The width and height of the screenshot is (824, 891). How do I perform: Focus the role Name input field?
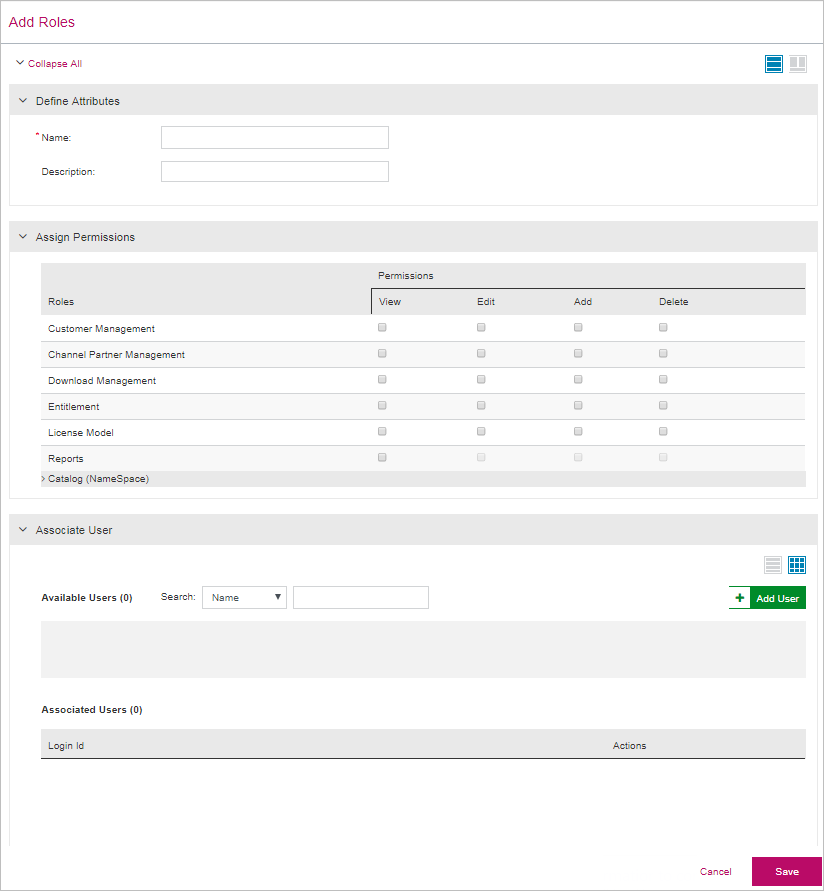274,138
